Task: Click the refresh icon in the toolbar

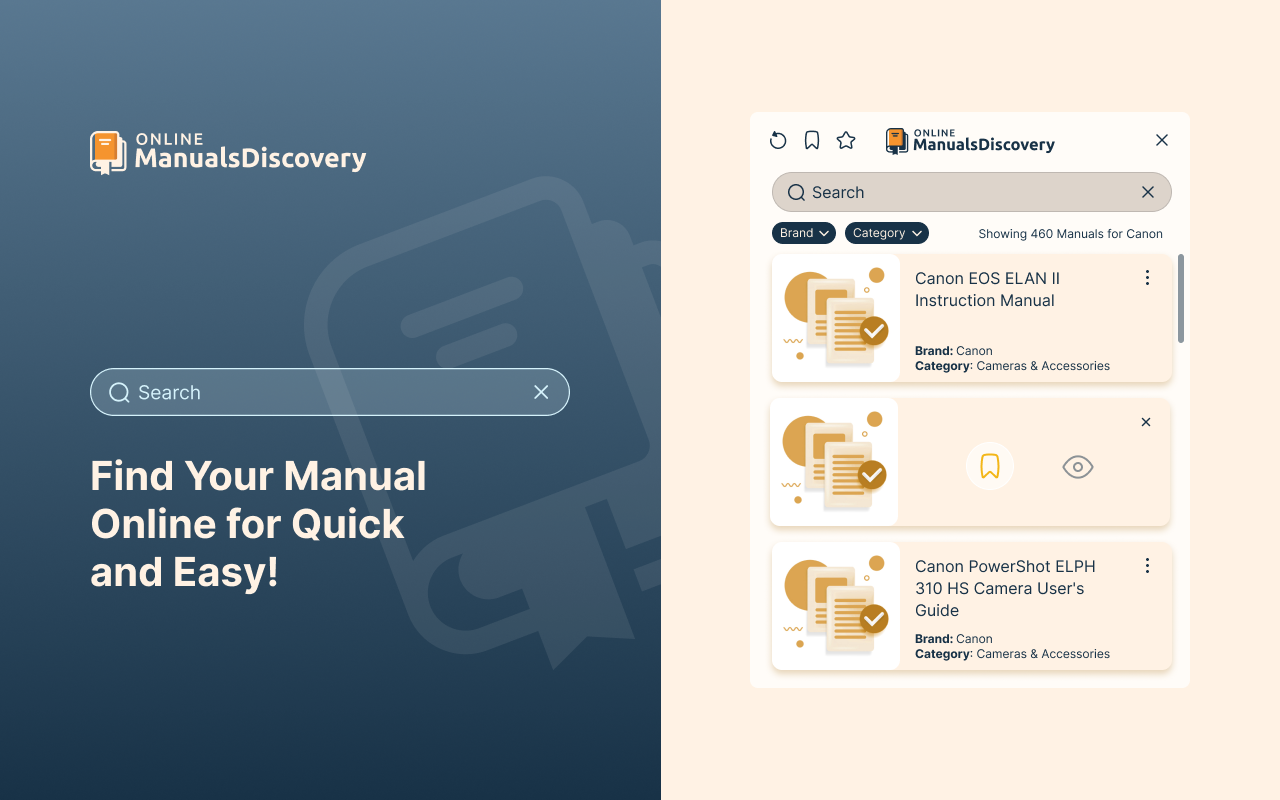Action: tap(778, 140)
